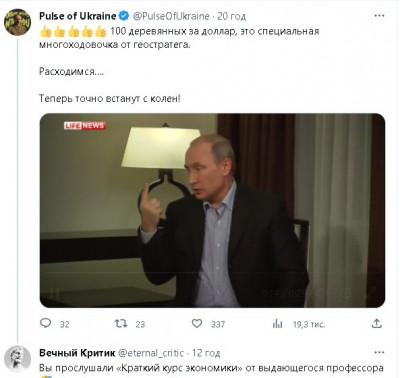400x378 pixels.
Task: Open Pulse of Ukraine profile avatar
Action: coord(17,22)
